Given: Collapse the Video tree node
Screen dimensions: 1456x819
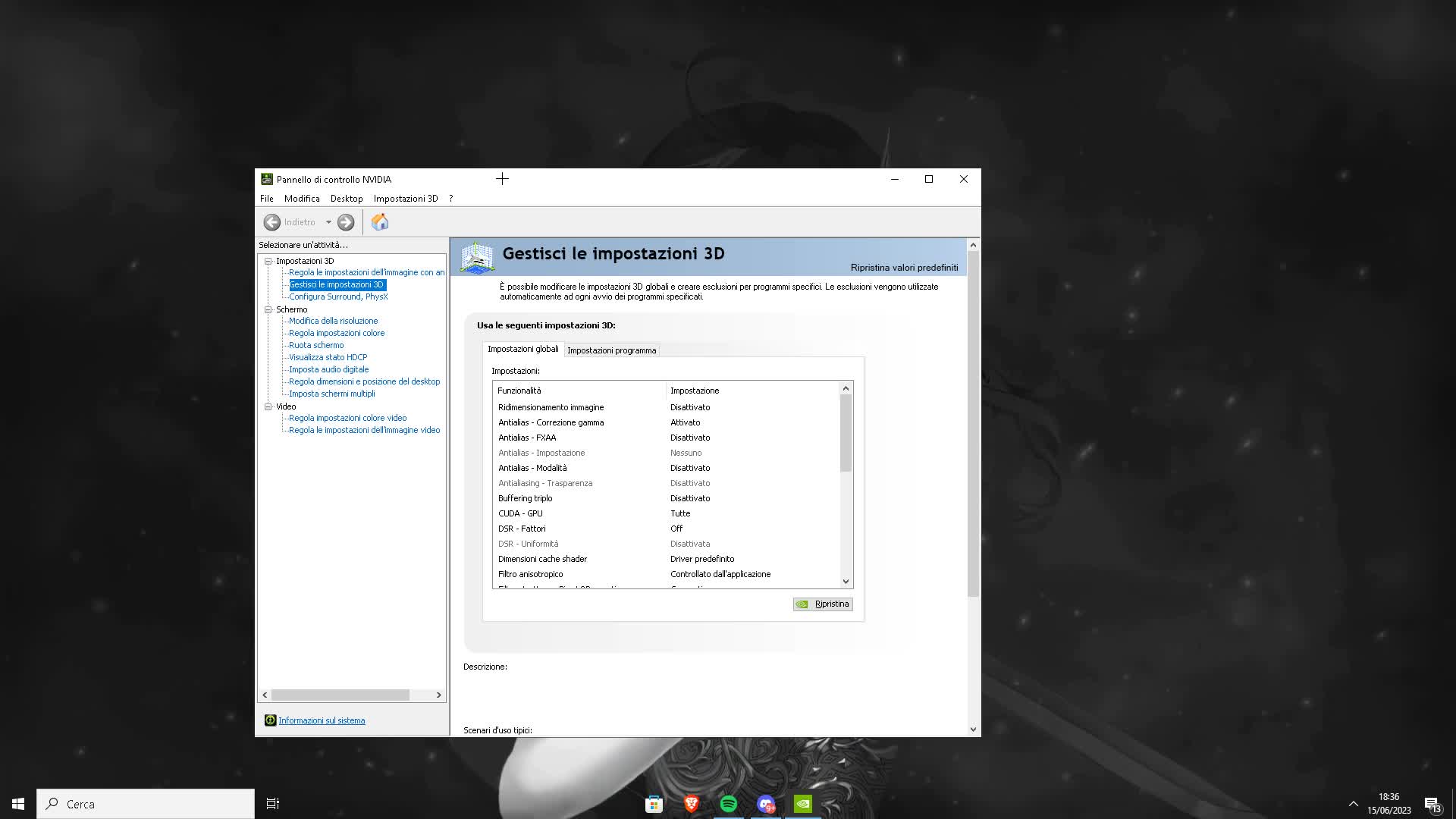Looking at the screenshot, I should pyautogui.click(x=268, y=406).
